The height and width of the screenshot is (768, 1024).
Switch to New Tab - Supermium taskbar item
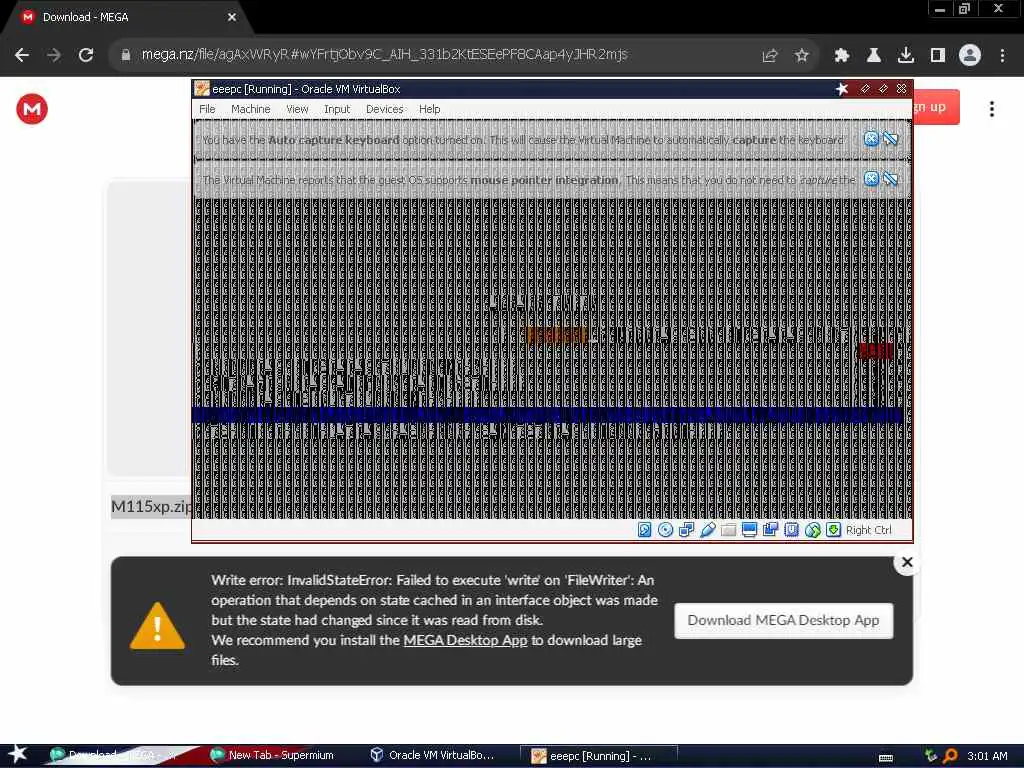(x=273, y=756)
